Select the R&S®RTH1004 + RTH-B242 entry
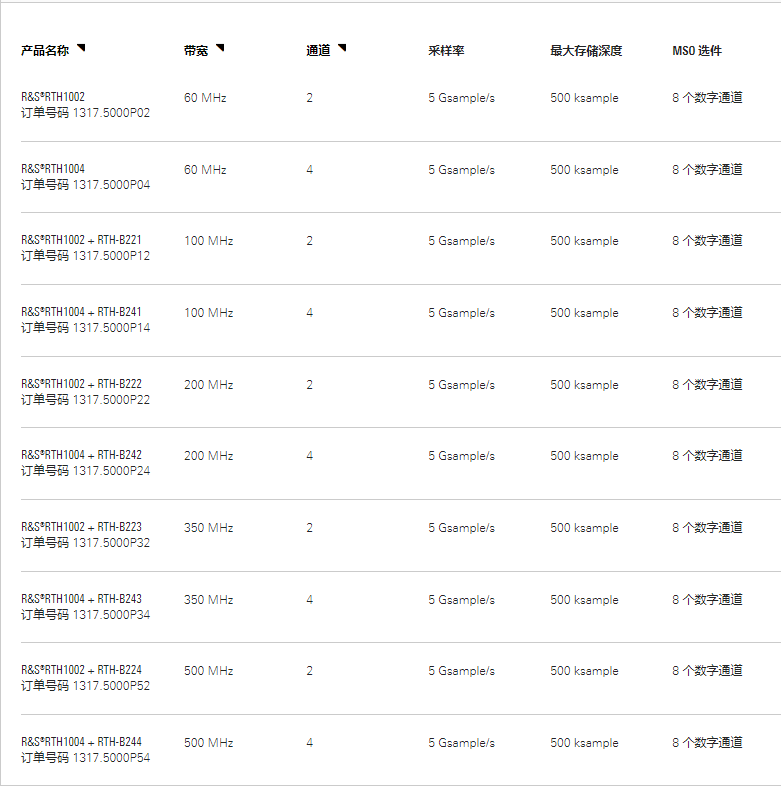Viewport: 781px width, 786px height. [x=81, y=455]
